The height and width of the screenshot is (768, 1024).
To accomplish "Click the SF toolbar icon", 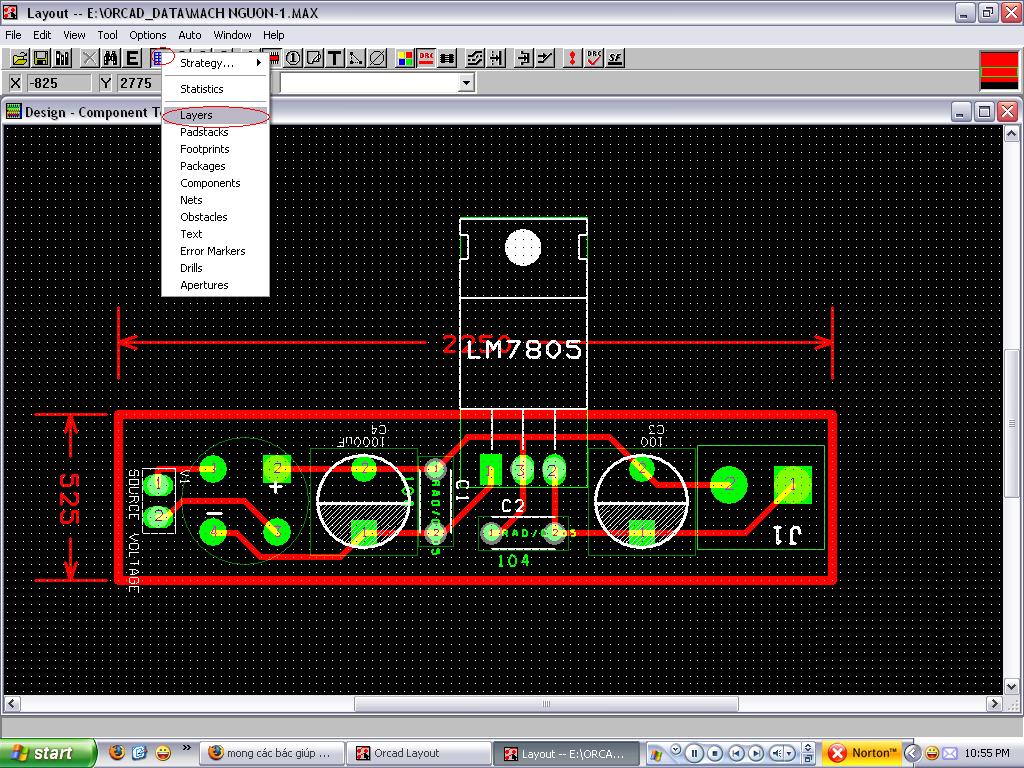I will click(x=615, y=59).
